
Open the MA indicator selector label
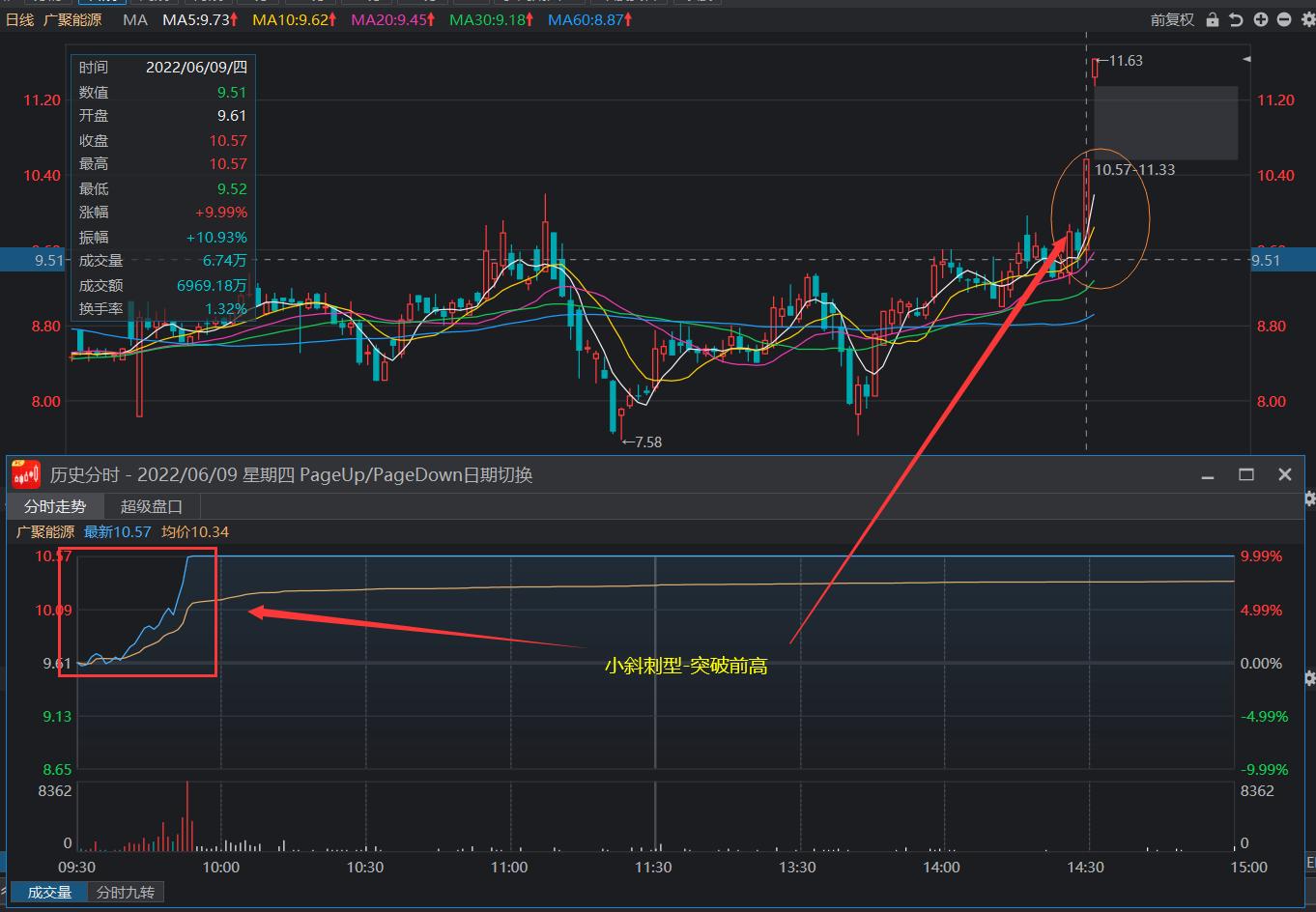pos(135,19)
